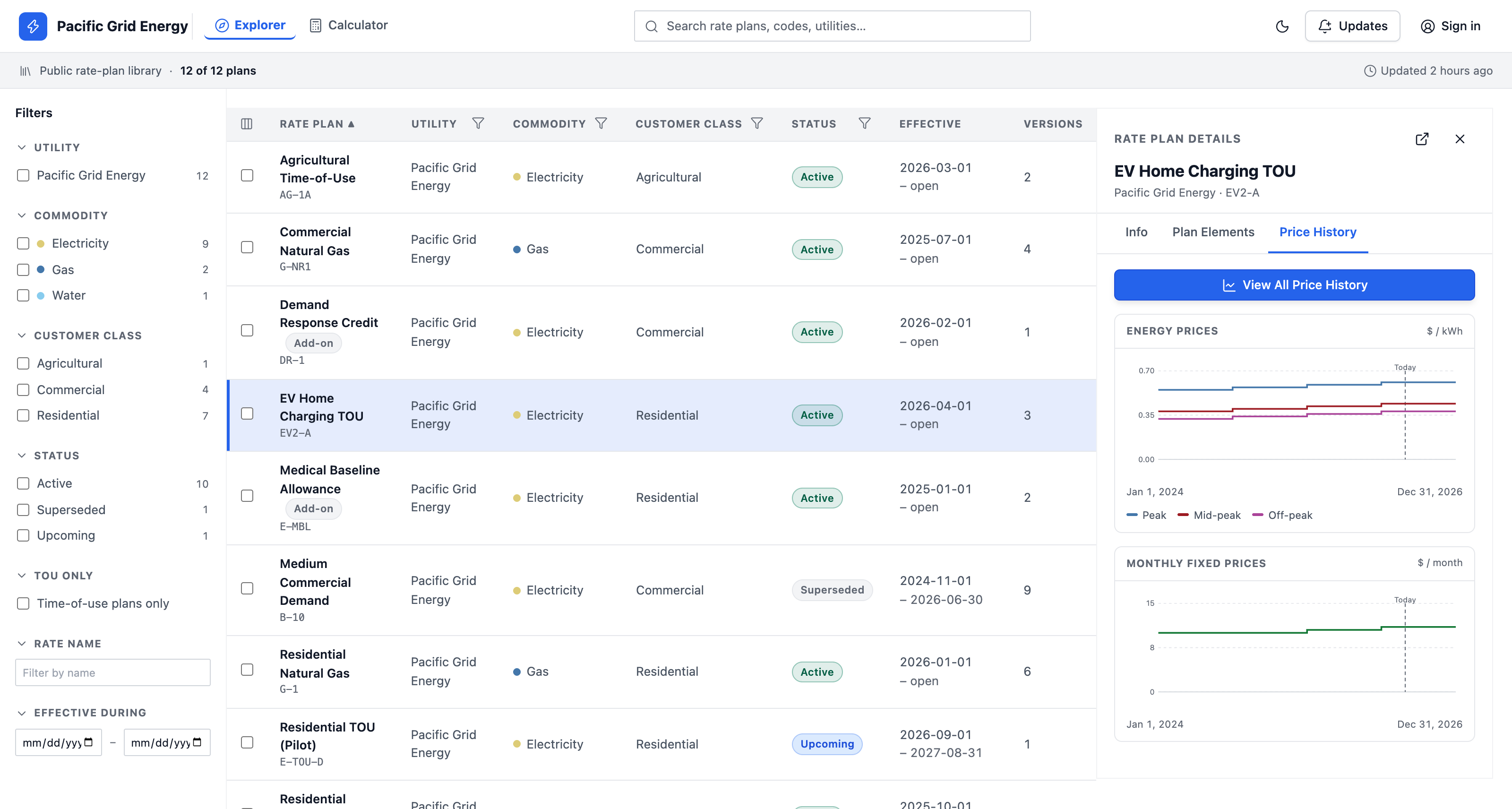Collapse the TOU Only filter section
This screenshot has width=1512, height=809.
coord(22,576)
